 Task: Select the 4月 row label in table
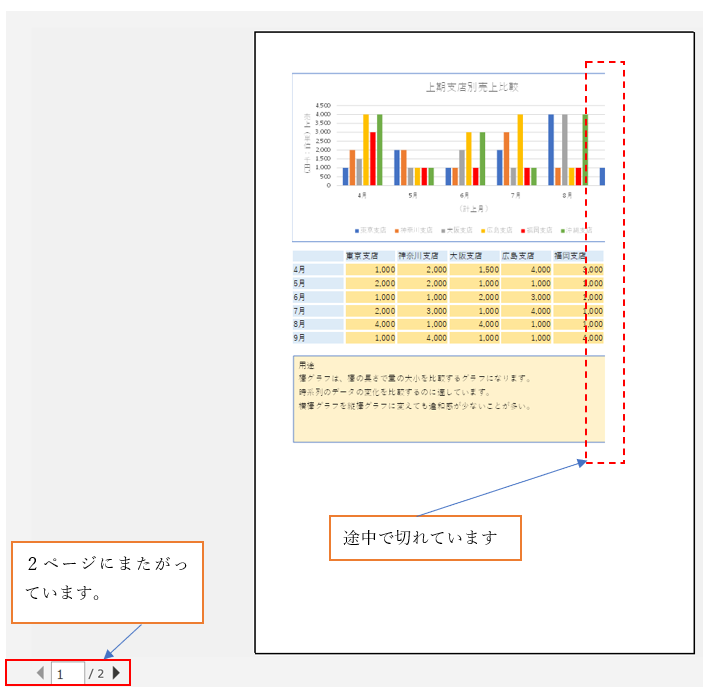pyautogui.click(x=317, y=269)
